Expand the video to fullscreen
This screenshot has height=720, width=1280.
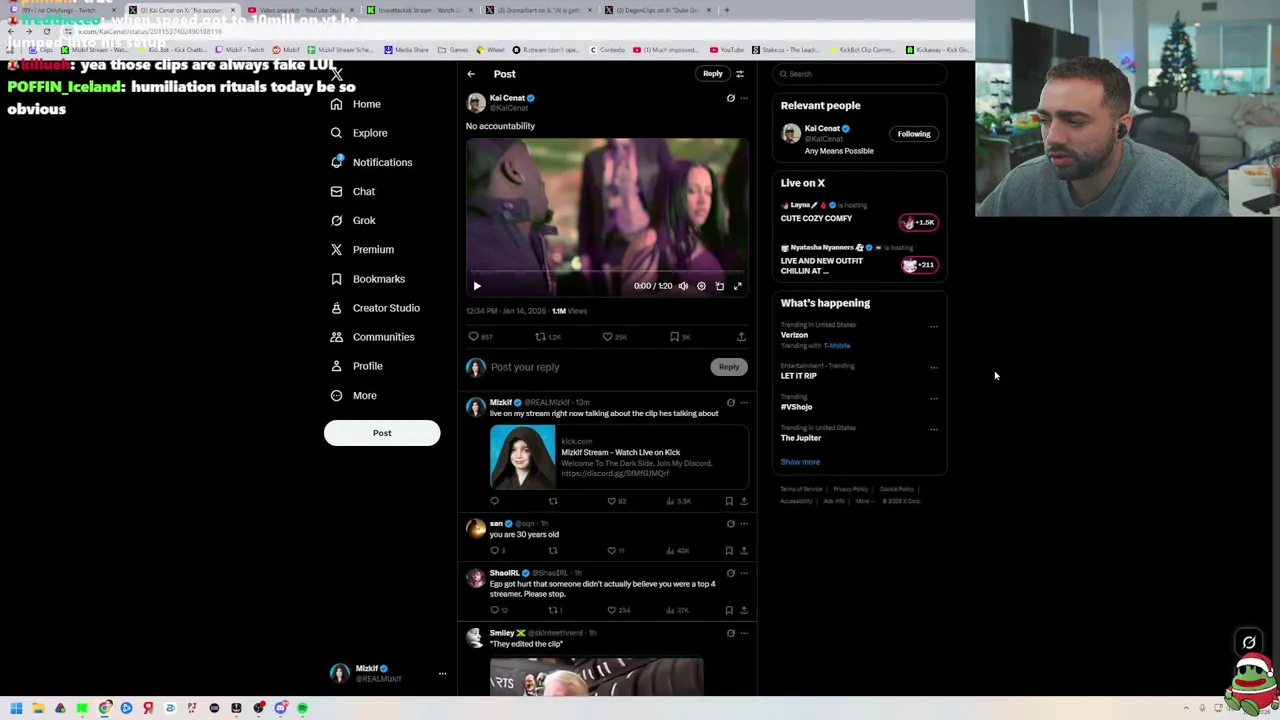[737, 286]
